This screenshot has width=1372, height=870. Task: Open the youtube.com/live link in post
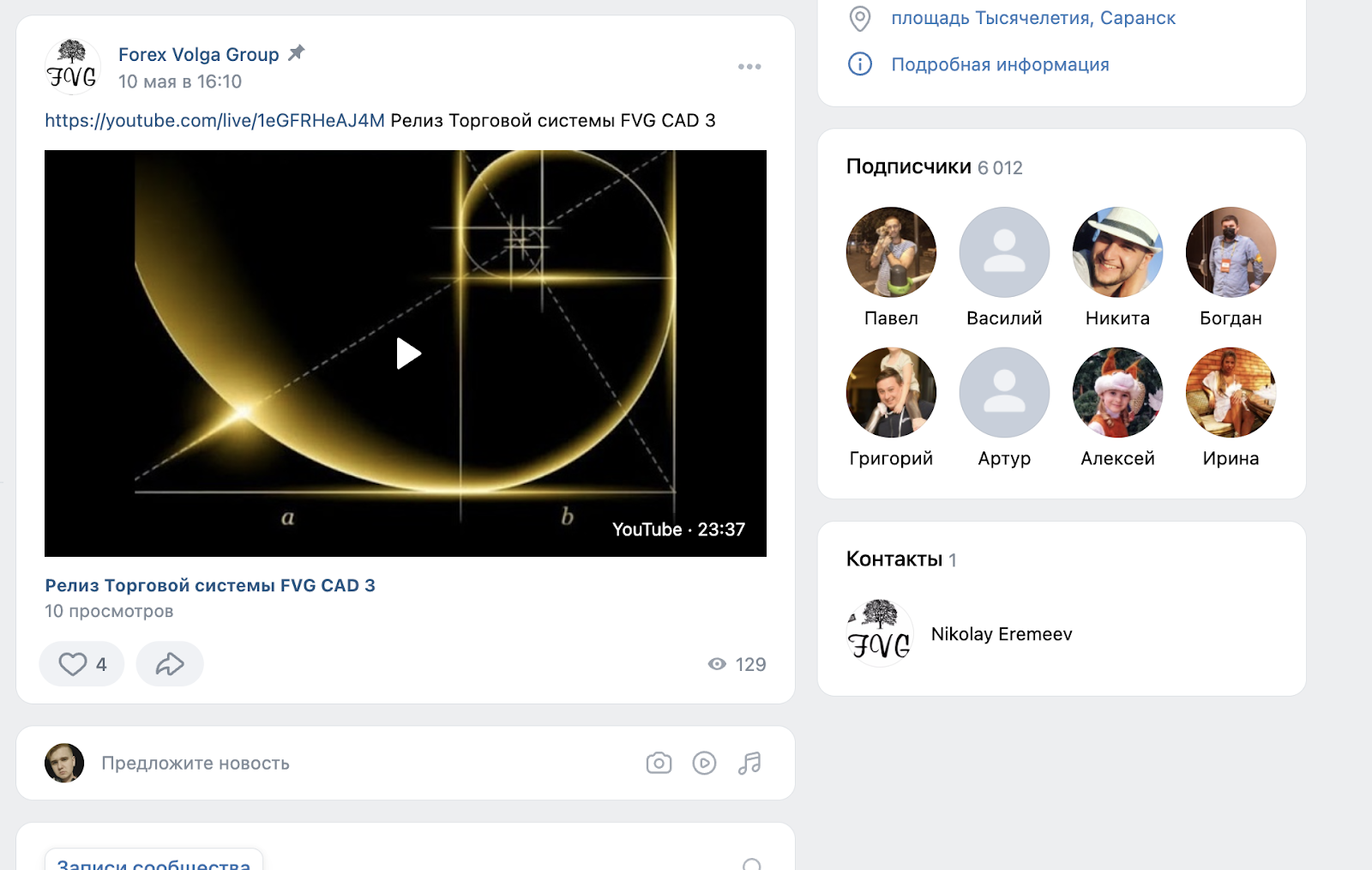click(x=214, y=120)
